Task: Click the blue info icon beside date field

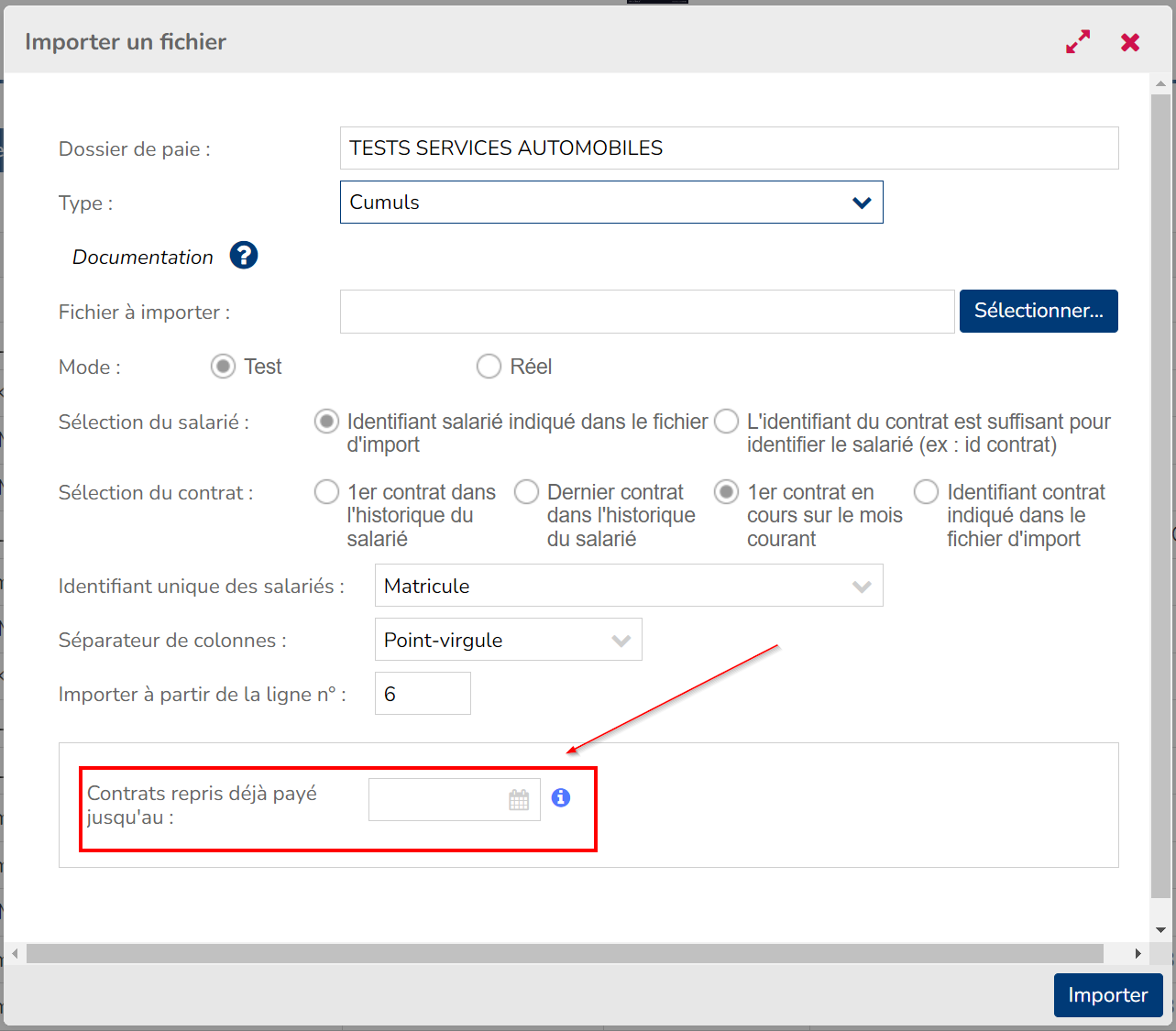Action: point(561,798)
